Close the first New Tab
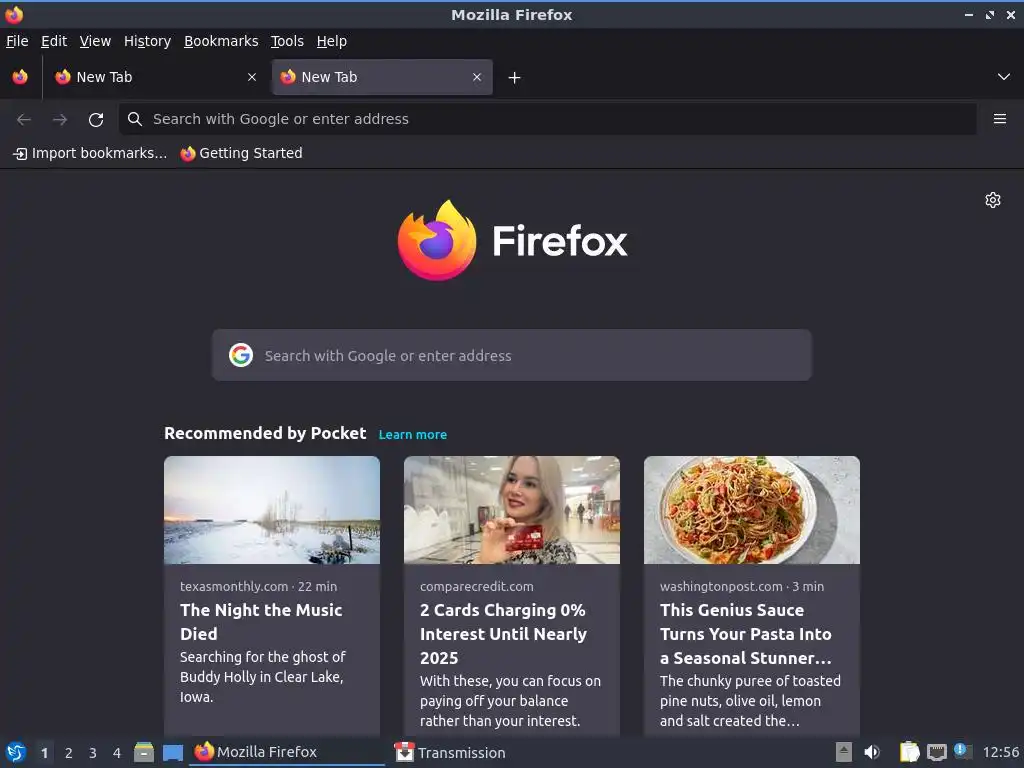 click(251, 77)
